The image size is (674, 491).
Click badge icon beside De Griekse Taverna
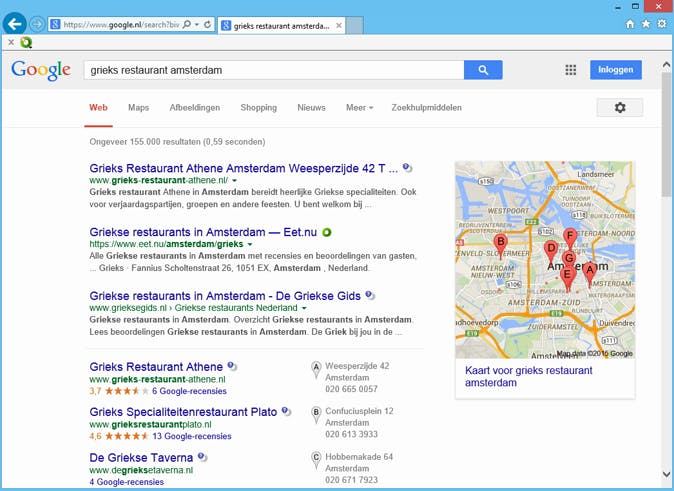202,457
